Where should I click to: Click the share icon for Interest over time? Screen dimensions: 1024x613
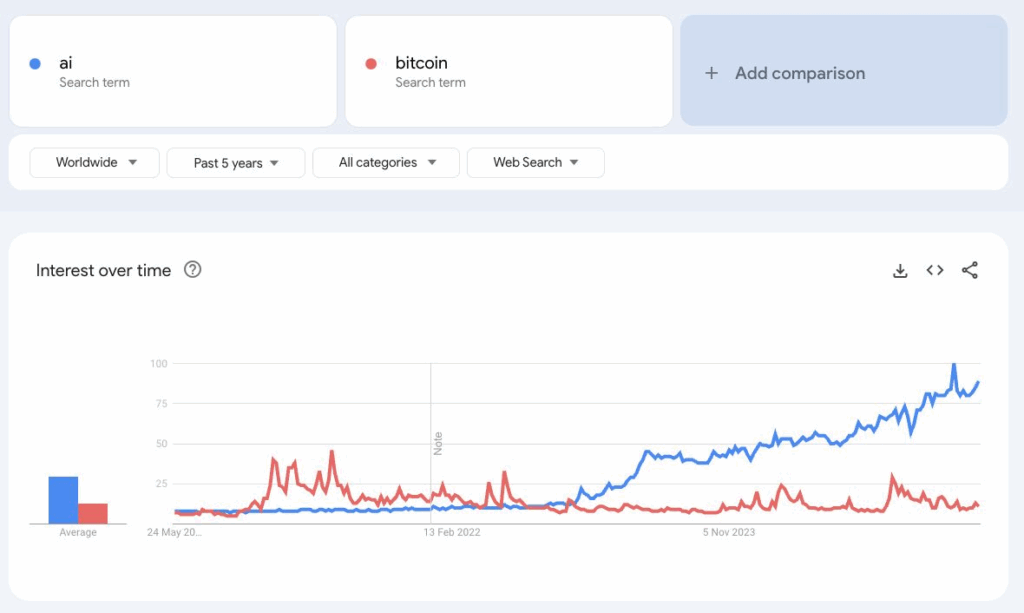[971, 270]
